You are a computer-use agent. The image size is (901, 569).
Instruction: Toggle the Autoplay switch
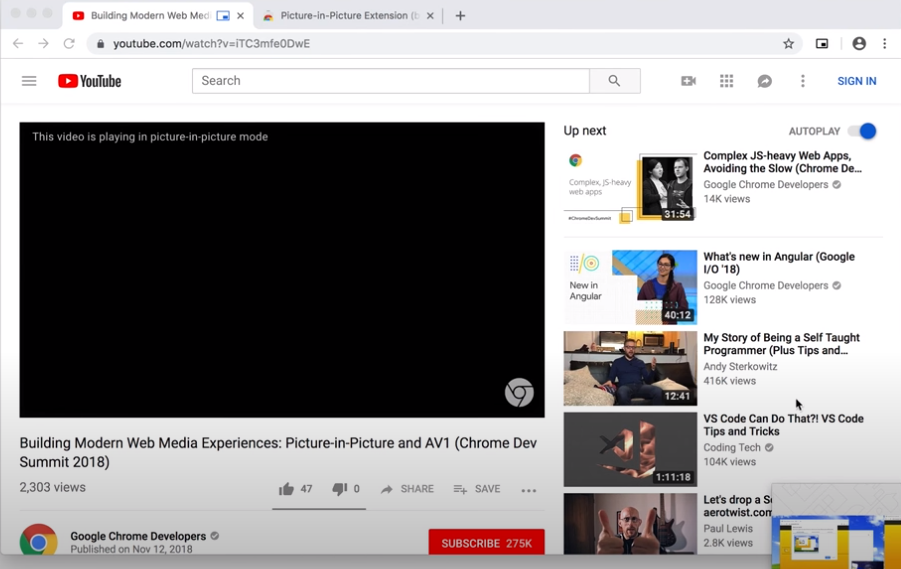click(x=863, y=131)
